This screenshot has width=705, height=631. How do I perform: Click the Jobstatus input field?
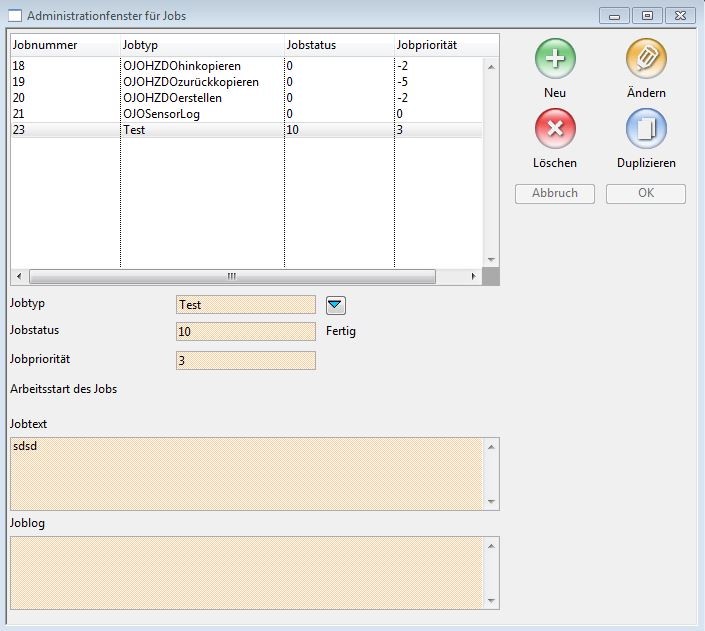pyautogui.click(x=245, y=332)
